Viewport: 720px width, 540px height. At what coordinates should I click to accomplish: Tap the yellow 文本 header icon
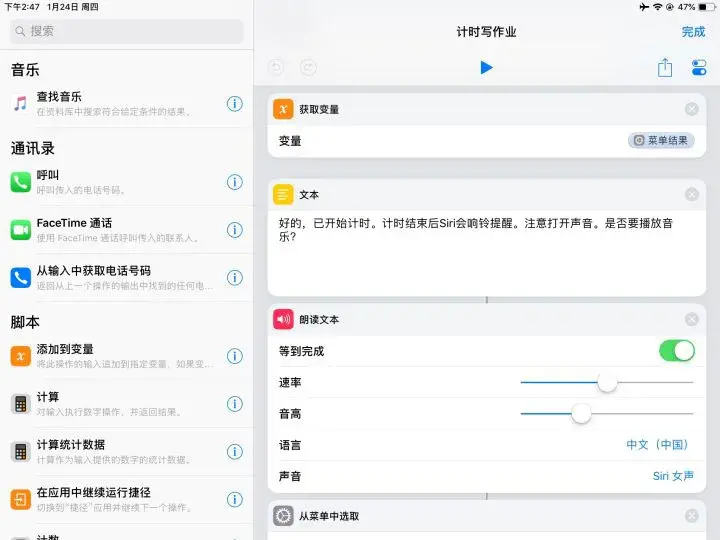283,195
